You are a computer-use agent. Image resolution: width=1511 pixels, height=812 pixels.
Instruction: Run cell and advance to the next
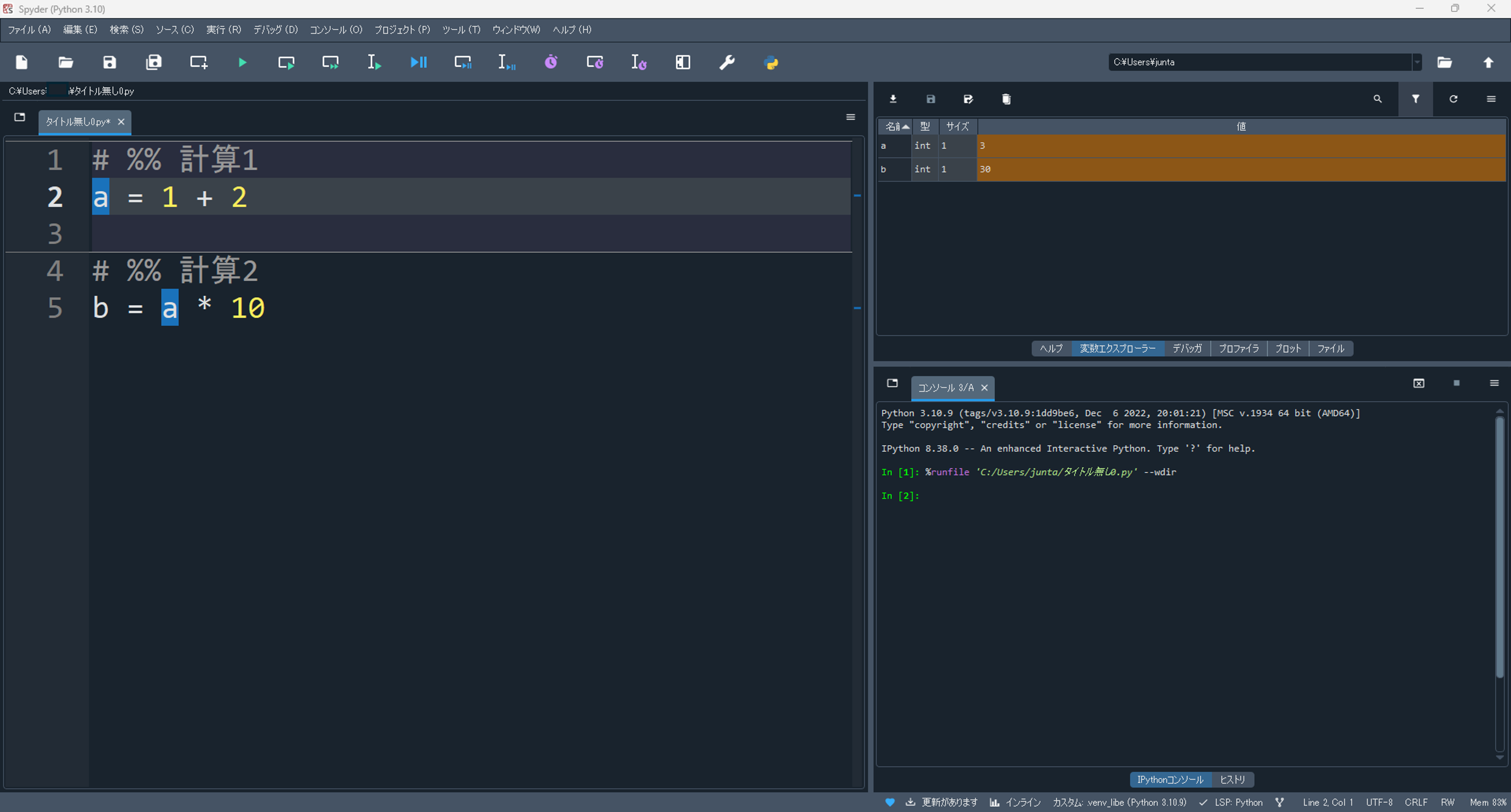(x=330, y=62)
